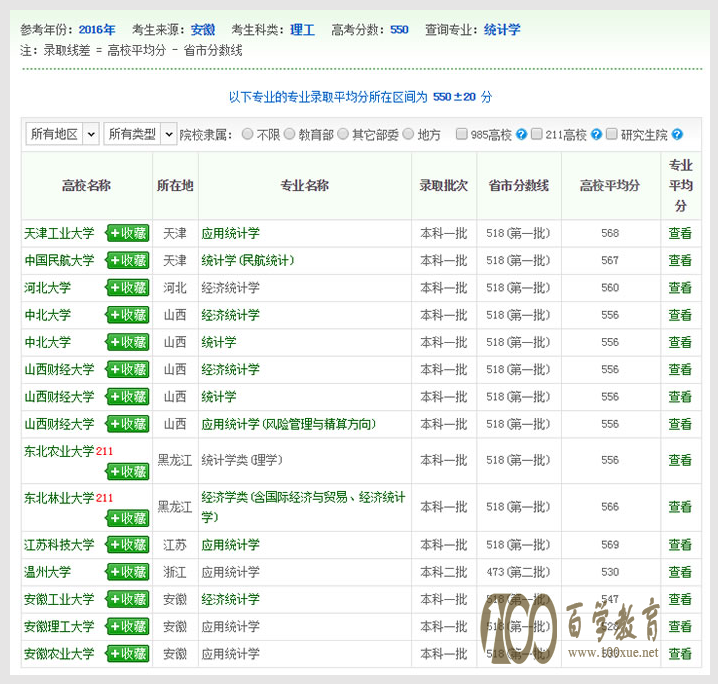
Task: Open 应用统计学 major of 江苏科技大学
Action: coord(230,544)
